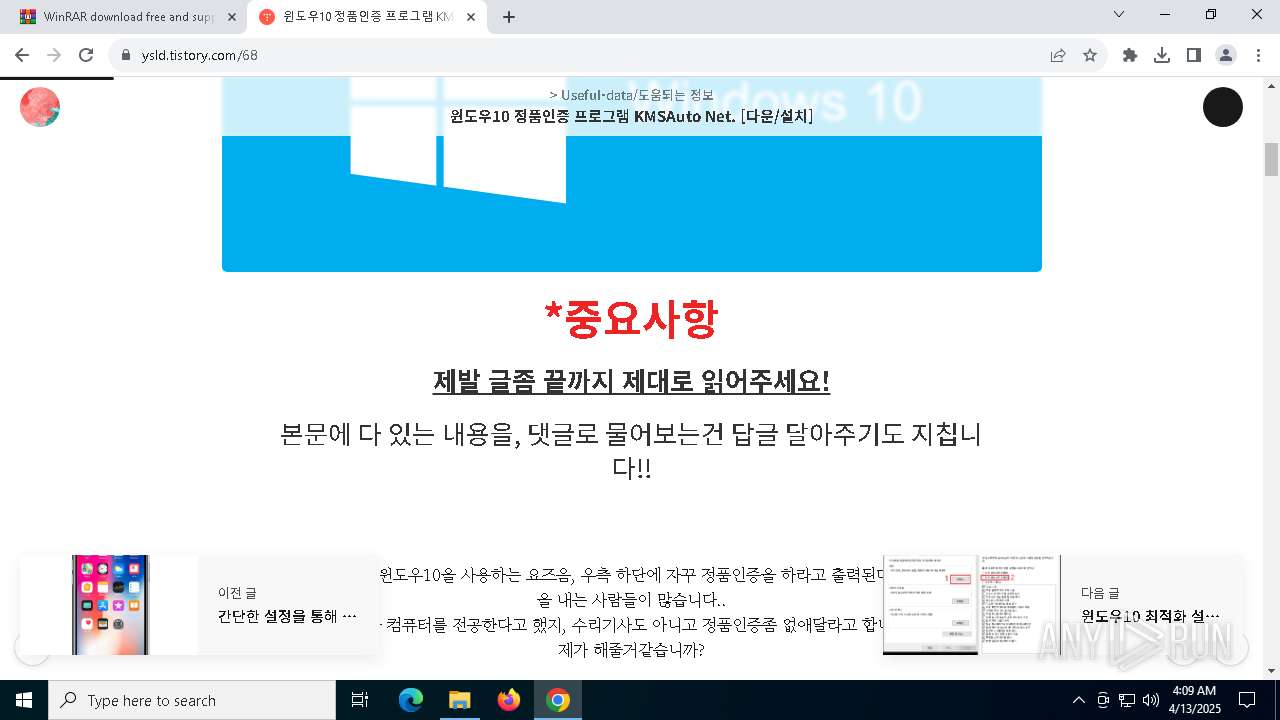Click underlined text 제발 글좀 끝까지 제대로 읽어주세요!

631,381
